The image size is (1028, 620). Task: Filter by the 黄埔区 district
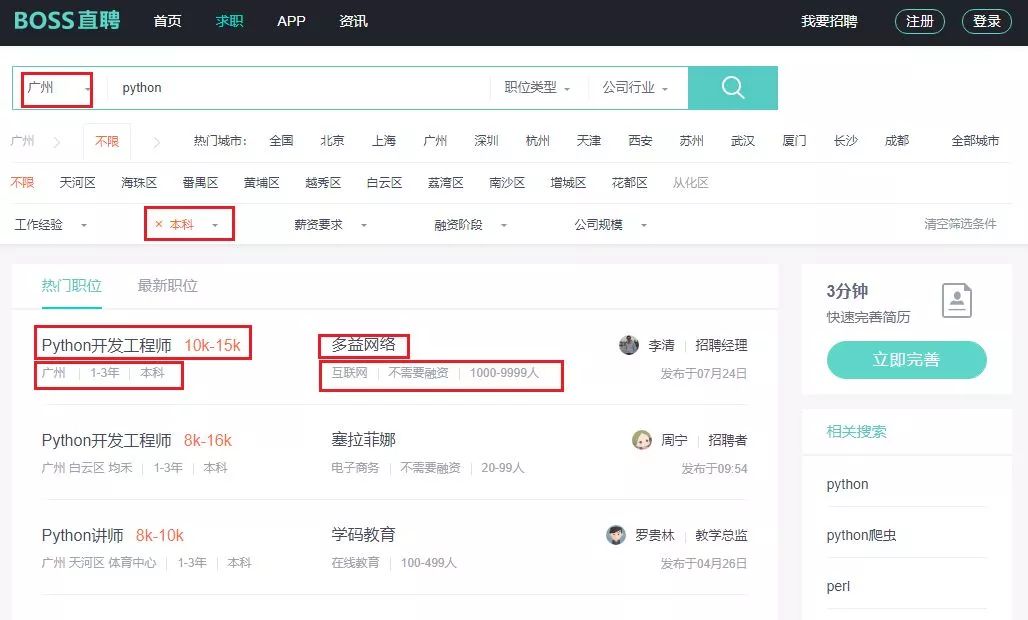click(x=262, y=183)
